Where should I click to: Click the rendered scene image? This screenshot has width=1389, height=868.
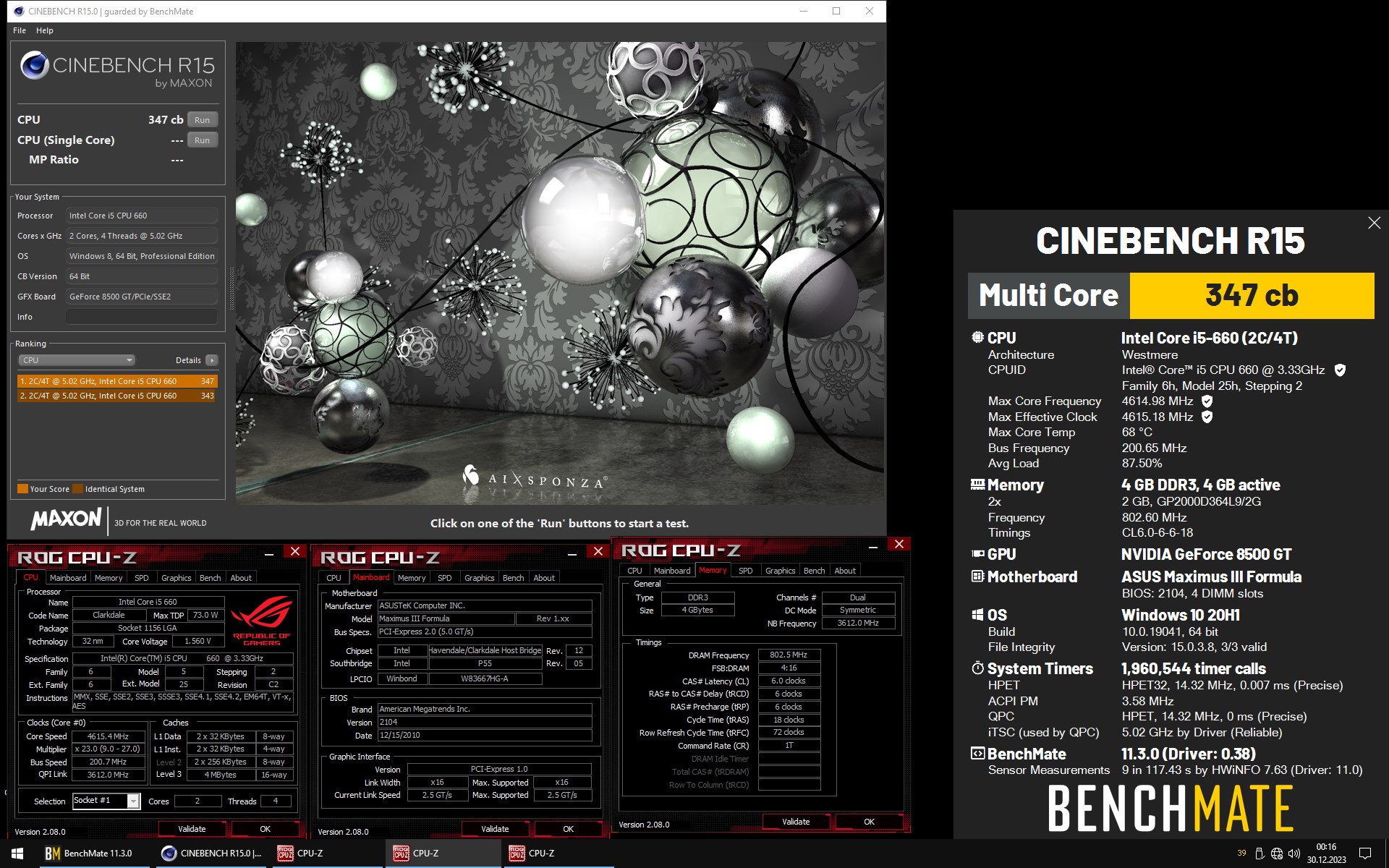click(560, 273)
